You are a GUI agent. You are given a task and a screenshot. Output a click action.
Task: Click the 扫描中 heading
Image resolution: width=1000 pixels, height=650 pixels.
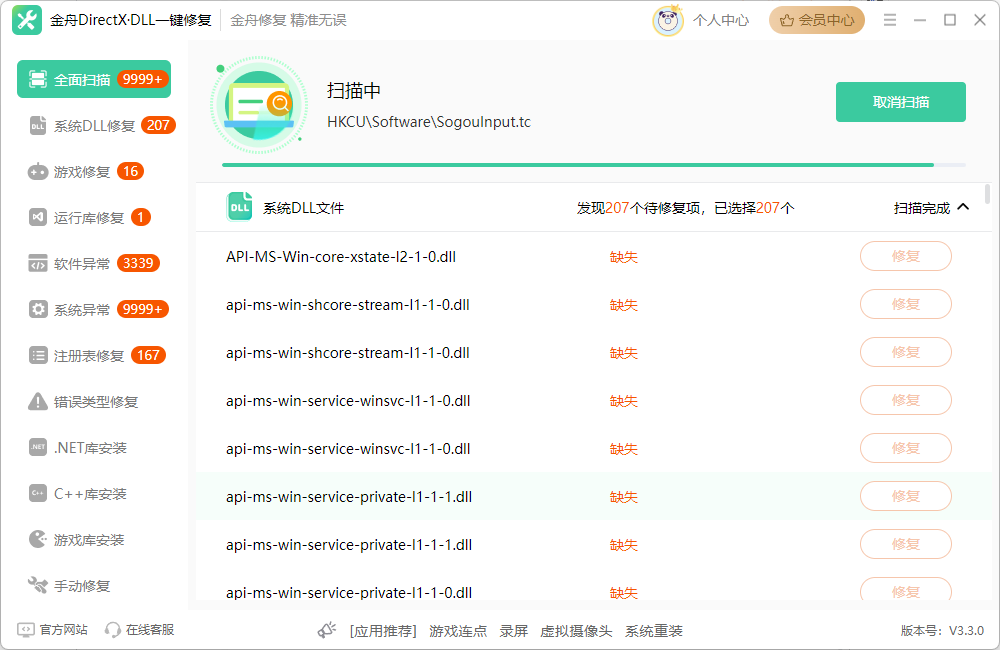click(354, 91)
